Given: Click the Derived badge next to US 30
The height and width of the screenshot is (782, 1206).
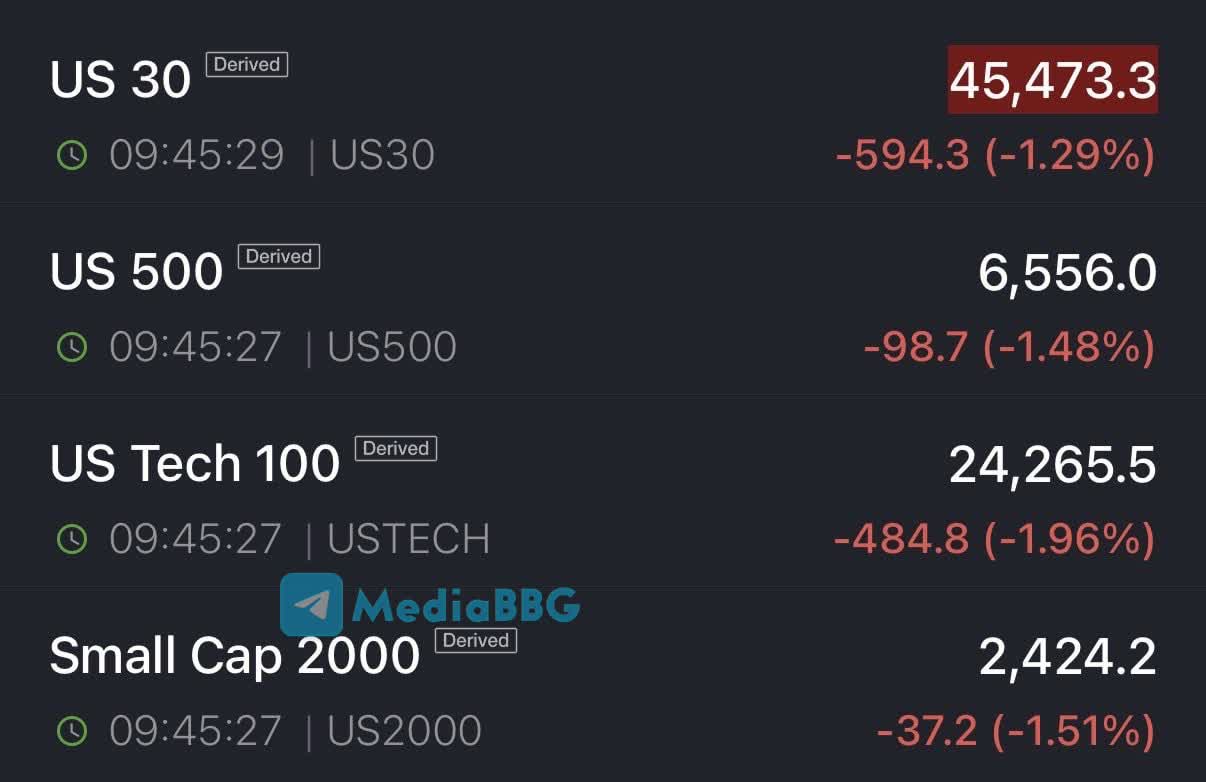Looking at the screenshot, I should click(247, 65).
